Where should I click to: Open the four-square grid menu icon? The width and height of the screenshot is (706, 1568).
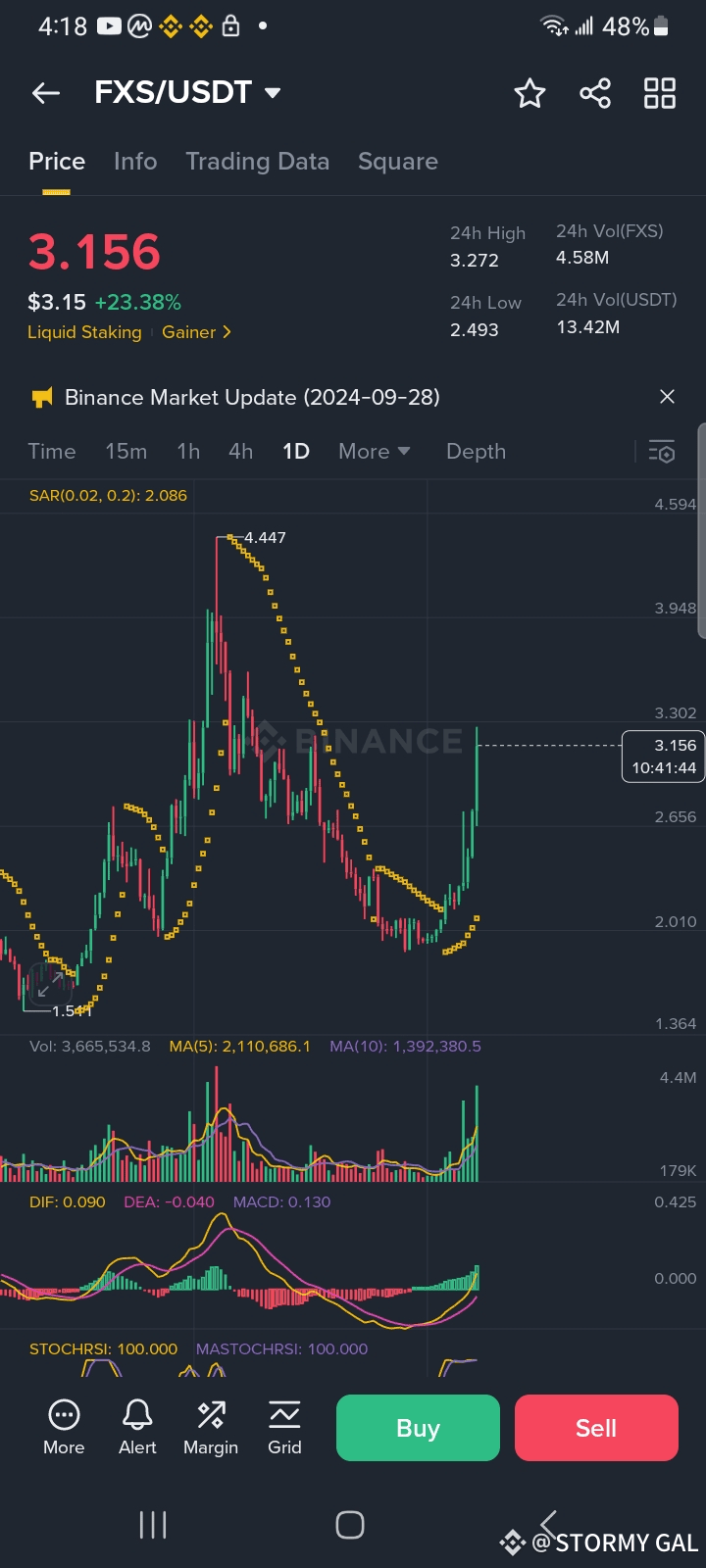660,93
